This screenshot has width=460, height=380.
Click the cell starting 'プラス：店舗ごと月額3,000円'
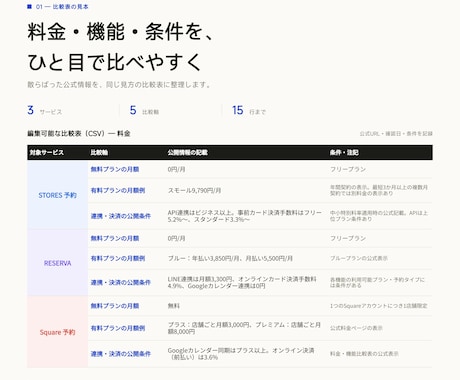(244, 328)
